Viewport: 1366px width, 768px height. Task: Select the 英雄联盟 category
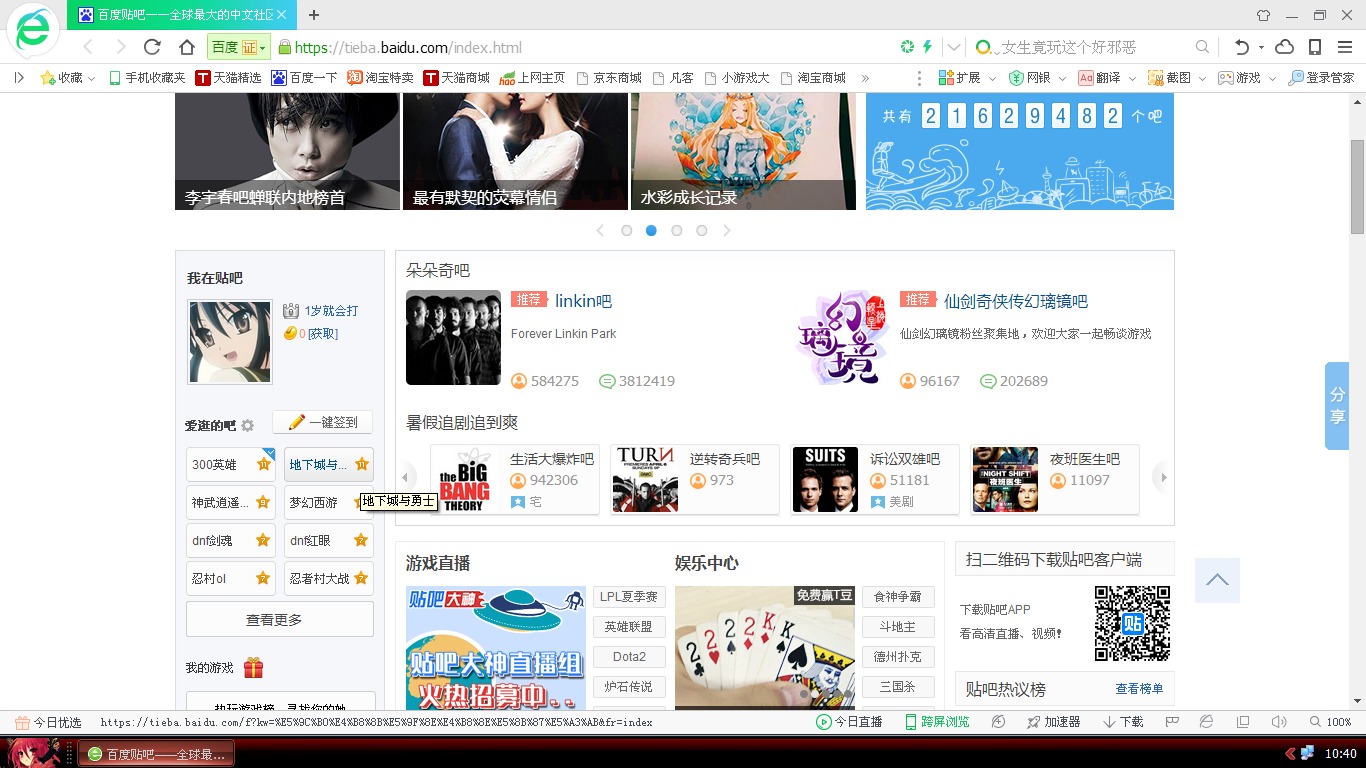tap(629, 627)
